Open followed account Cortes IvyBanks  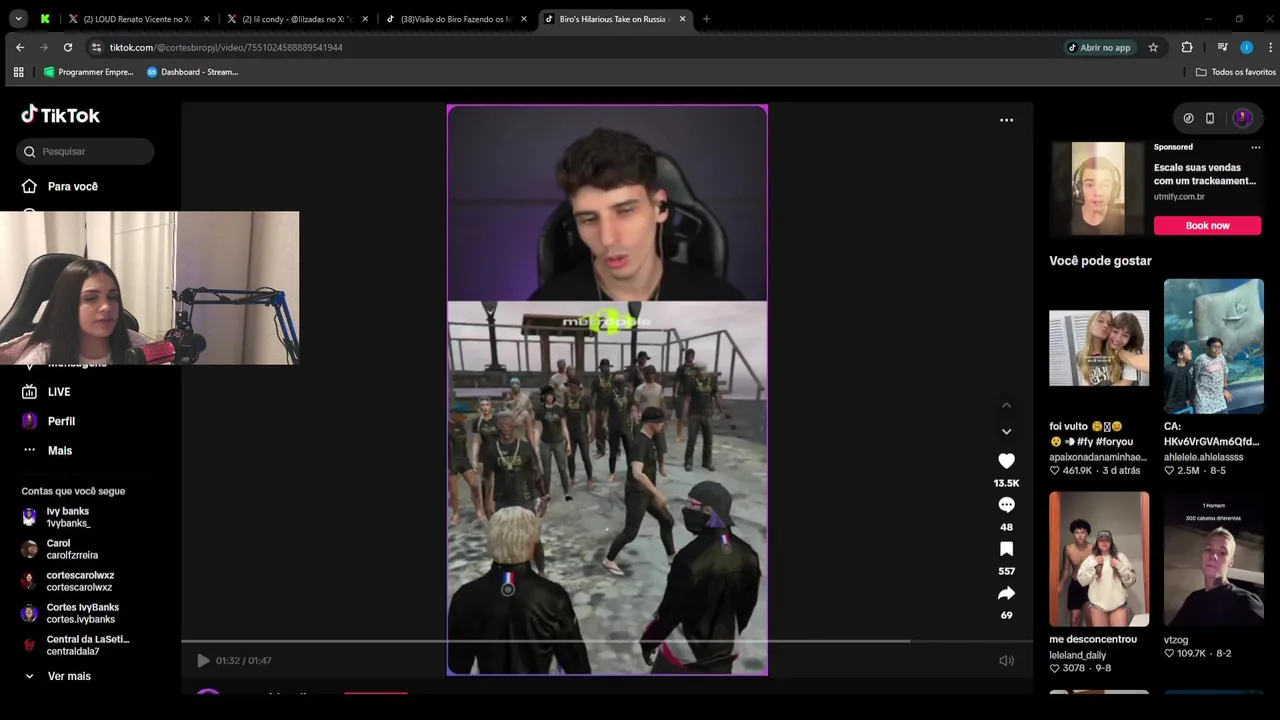pyautogui.click(x=82, y=613)
